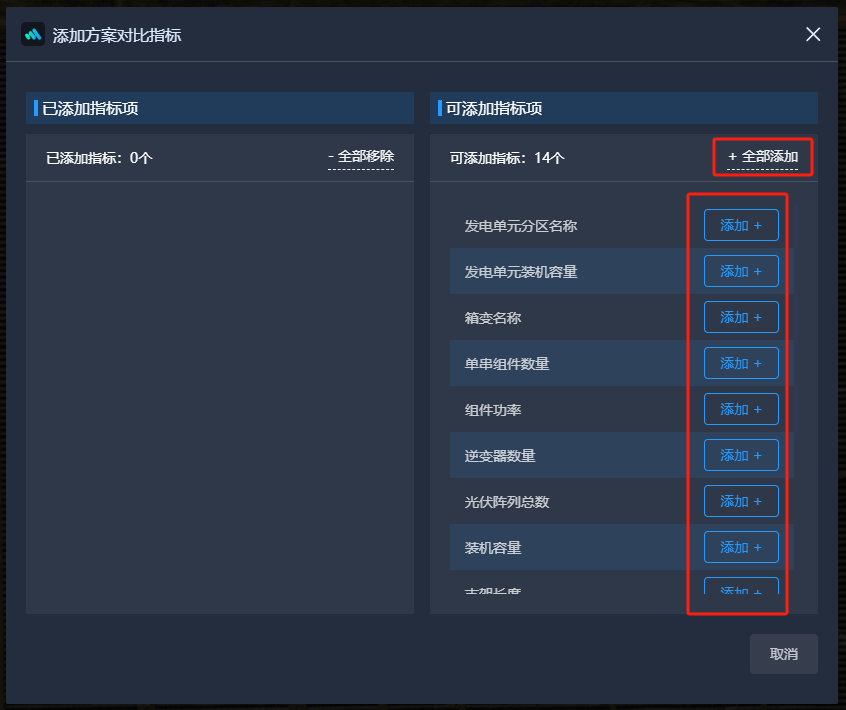Add 发电单元装机容量 indicator
846x710 pixels.
click(x=741, y=271)
